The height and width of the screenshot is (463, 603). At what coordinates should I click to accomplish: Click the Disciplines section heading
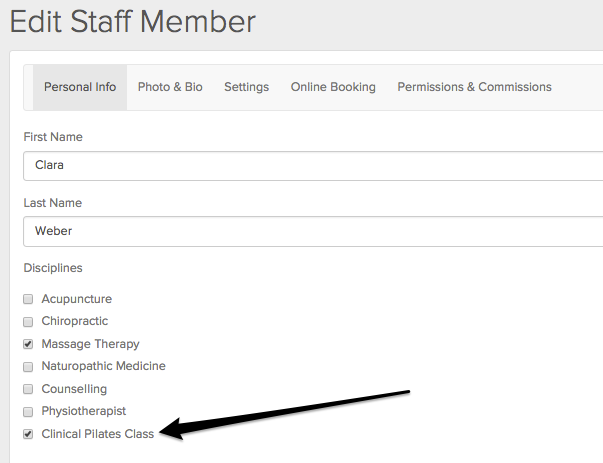click(53, 268)
